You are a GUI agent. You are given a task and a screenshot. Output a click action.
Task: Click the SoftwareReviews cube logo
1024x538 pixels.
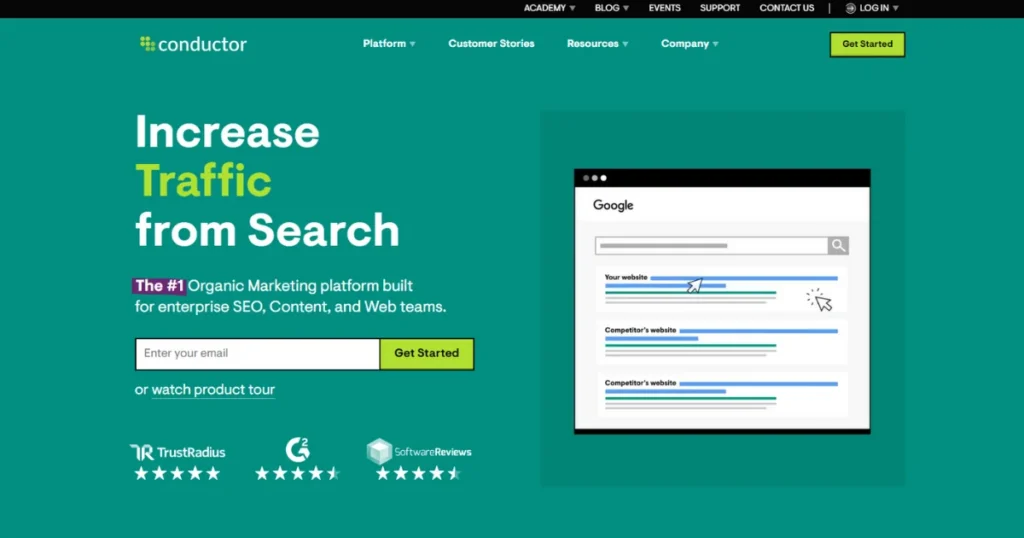click(x=379, y=451)
